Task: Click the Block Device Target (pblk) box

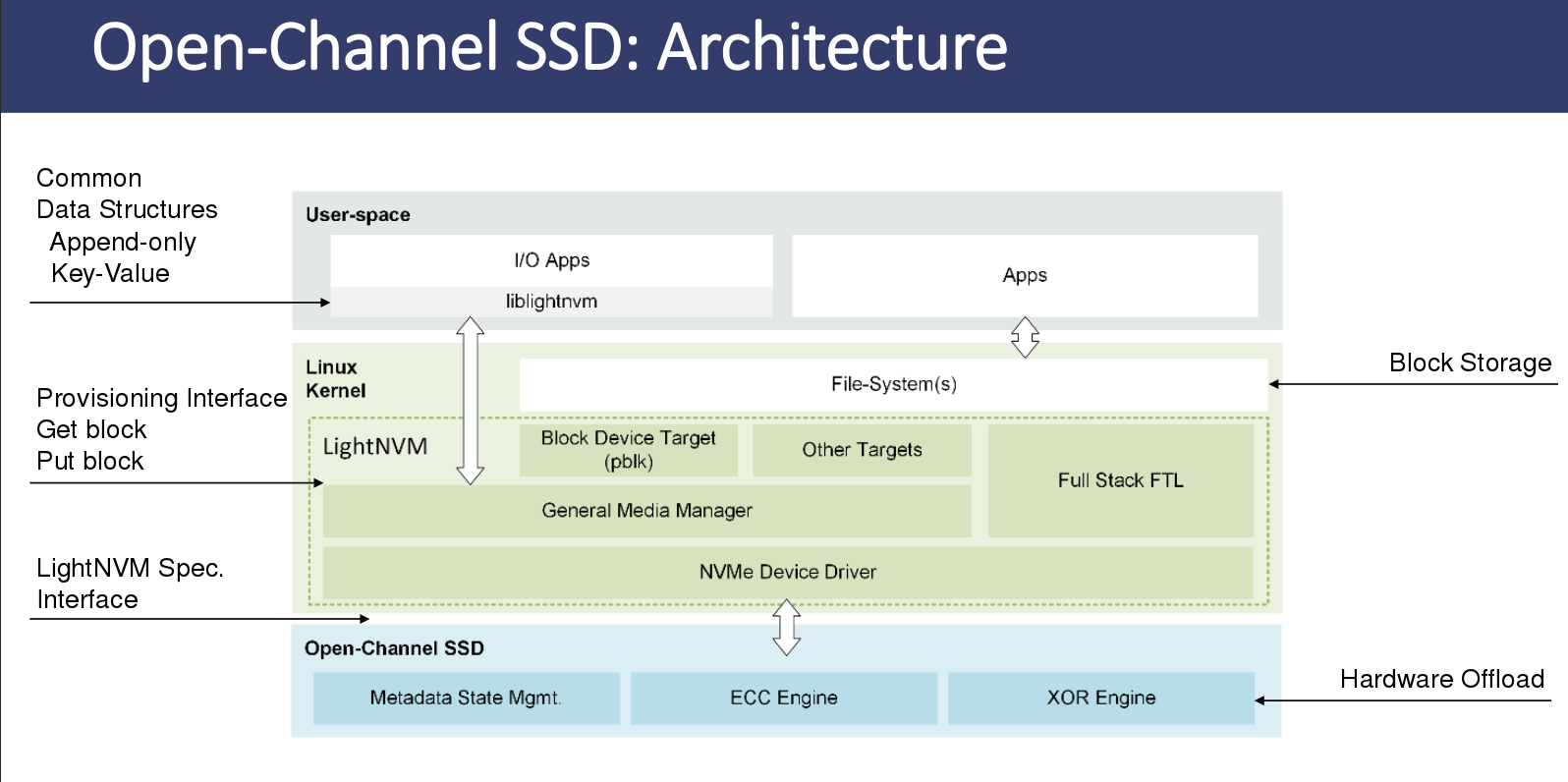Action: pyautogui.click(x=629, y=450)
